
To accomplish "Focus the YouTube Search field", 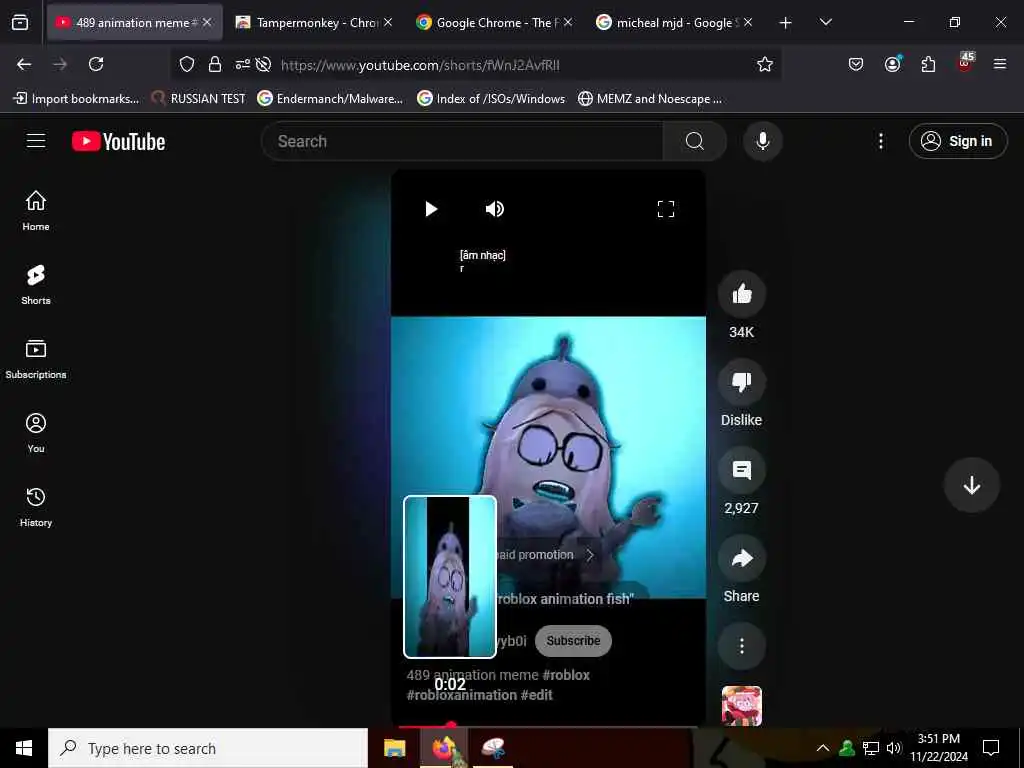I will point(462,141).
